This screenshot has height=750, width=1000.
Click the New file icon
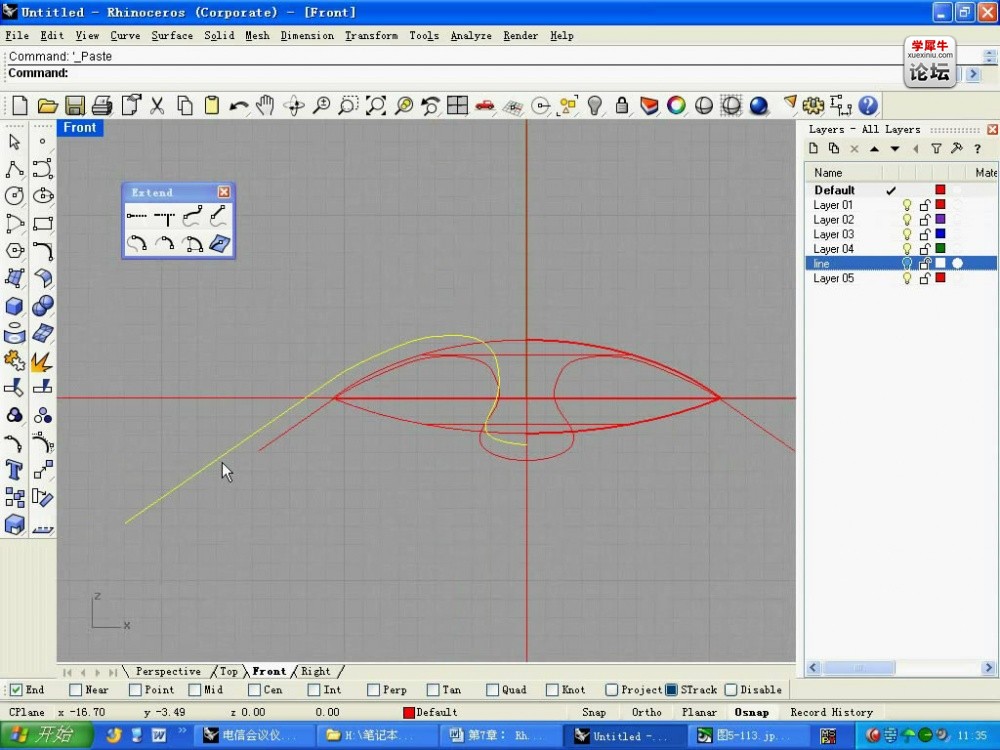(20, 105)
